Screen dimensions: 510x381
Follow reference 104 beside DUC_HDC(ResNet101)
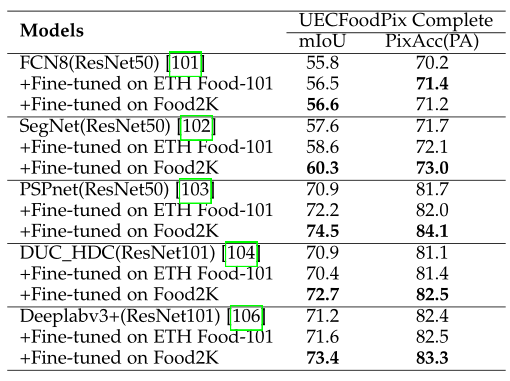[x=241, y=254]
